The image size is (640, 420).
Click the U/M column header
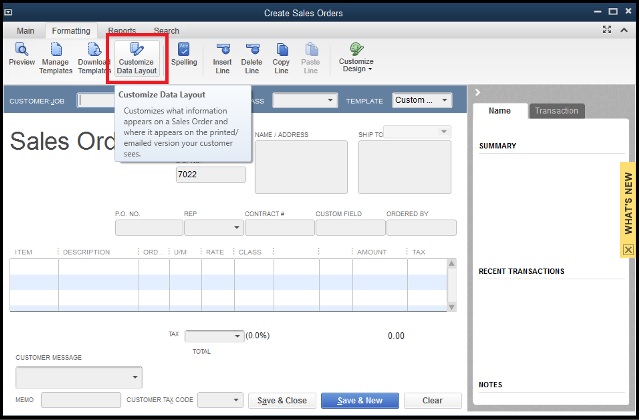(x=180, y=252)
